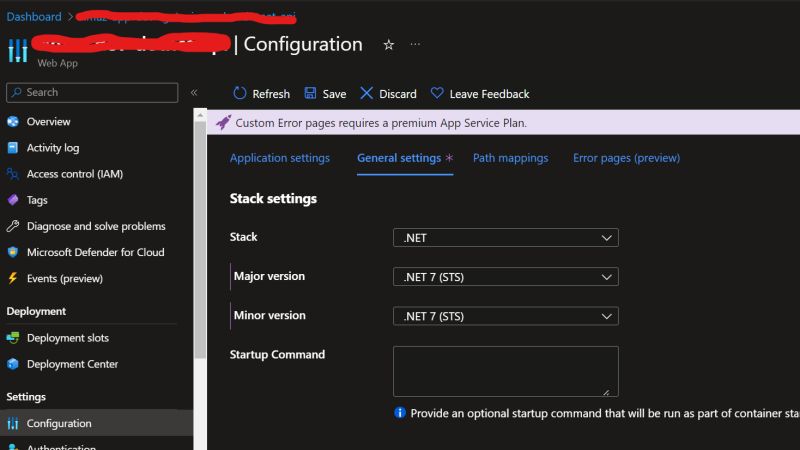Click the rocket icon in the banner
The width and height of the screenshot is (800, 450).
223,122
